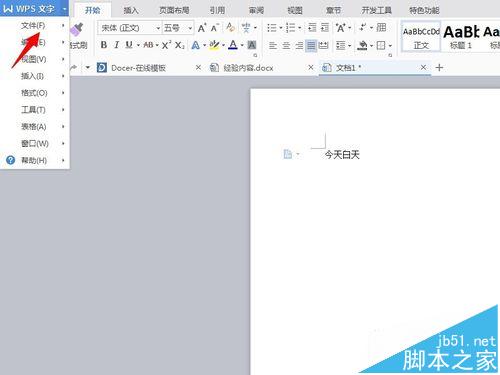Switch to the 章节 ribbon tab
Image resolution: width=500 pixels, height=375 pixels.
tap(333, 10)
